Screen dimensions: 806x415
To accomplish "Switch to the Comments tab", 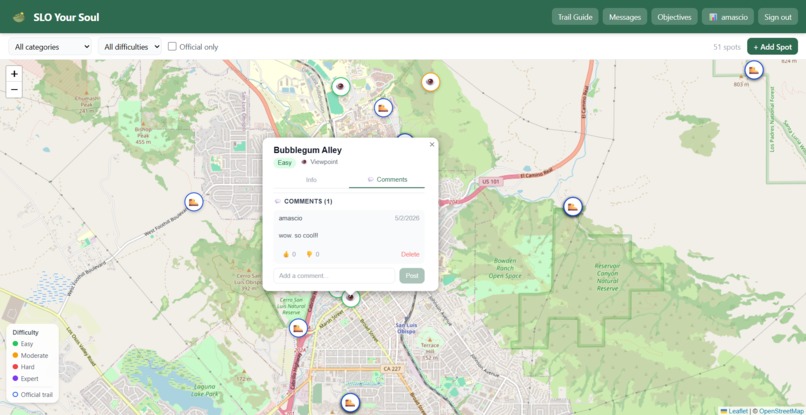I will pyautogui.click(x=387, y=179).
